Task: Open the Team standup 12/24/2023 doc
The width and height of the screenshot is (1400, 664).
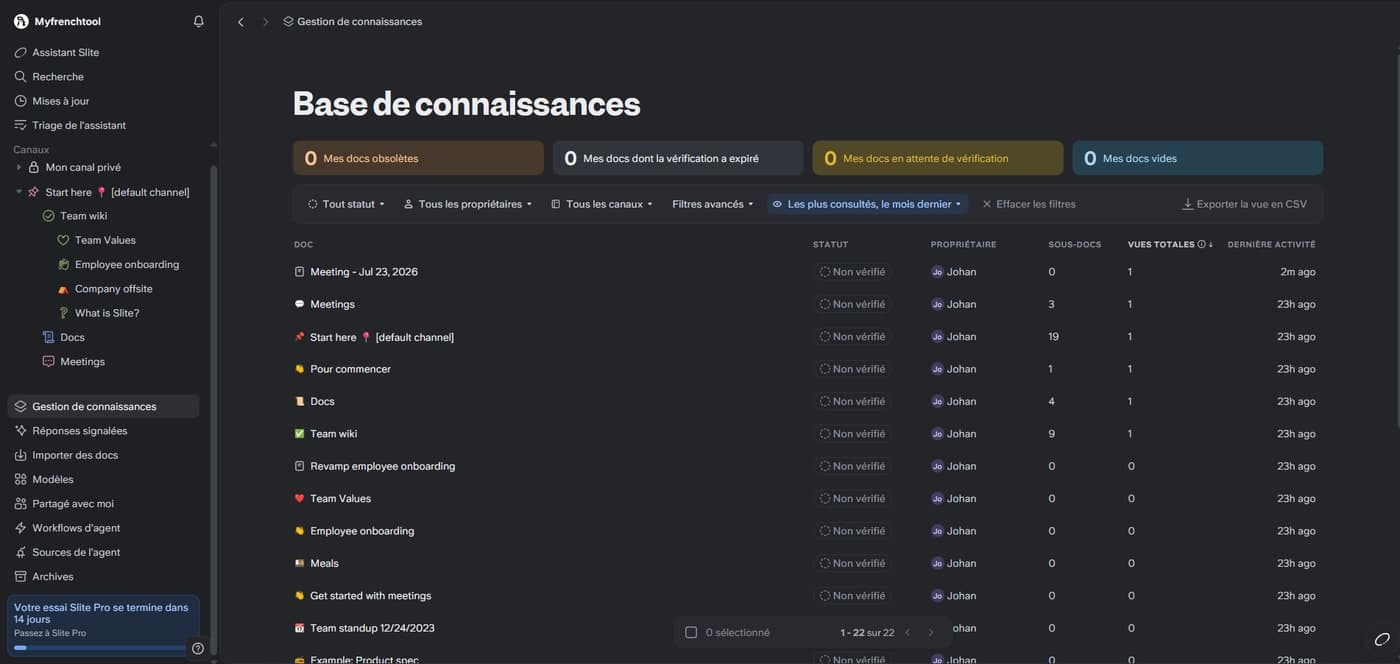Action: point(372,628)
